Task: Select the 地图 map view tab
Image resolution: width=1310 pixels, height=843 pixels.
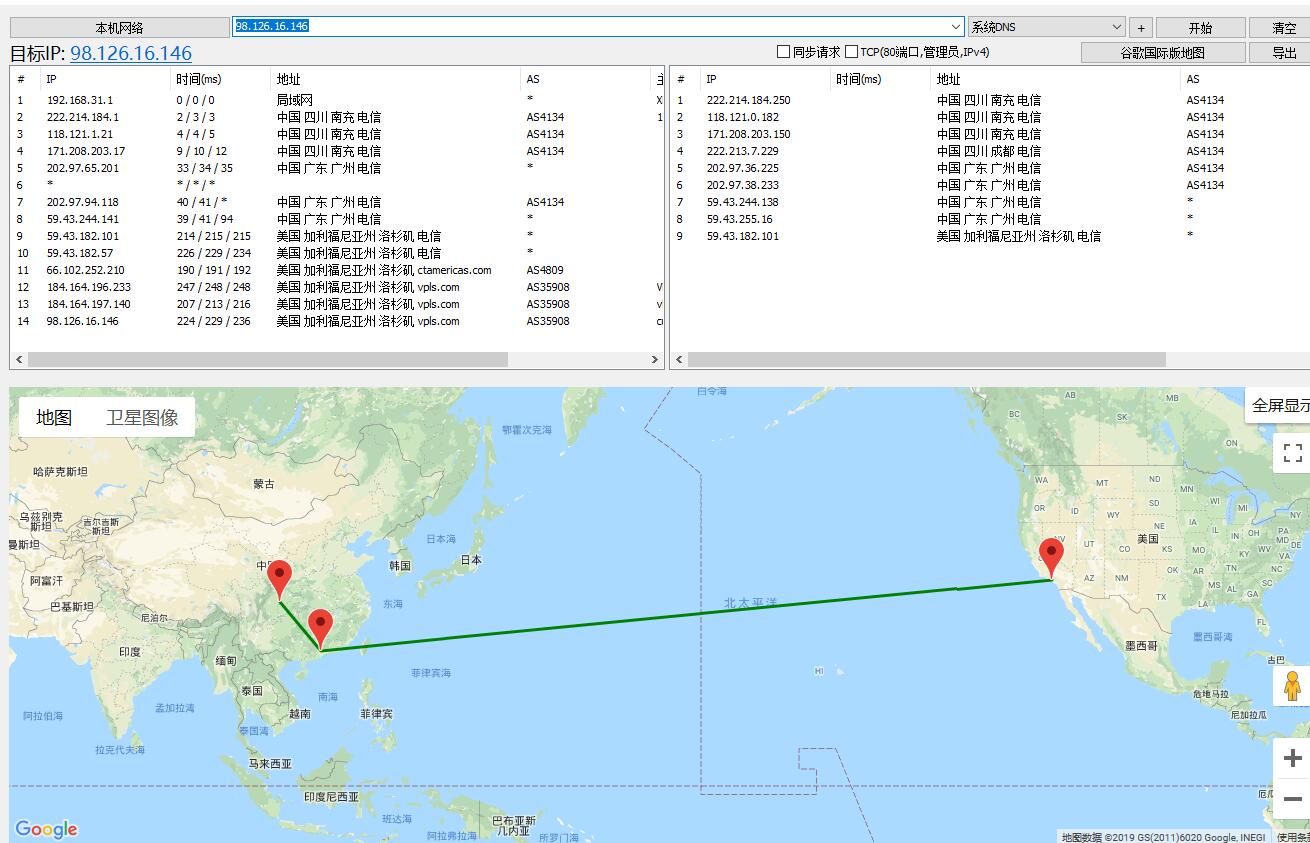Action: pos(54,418)
